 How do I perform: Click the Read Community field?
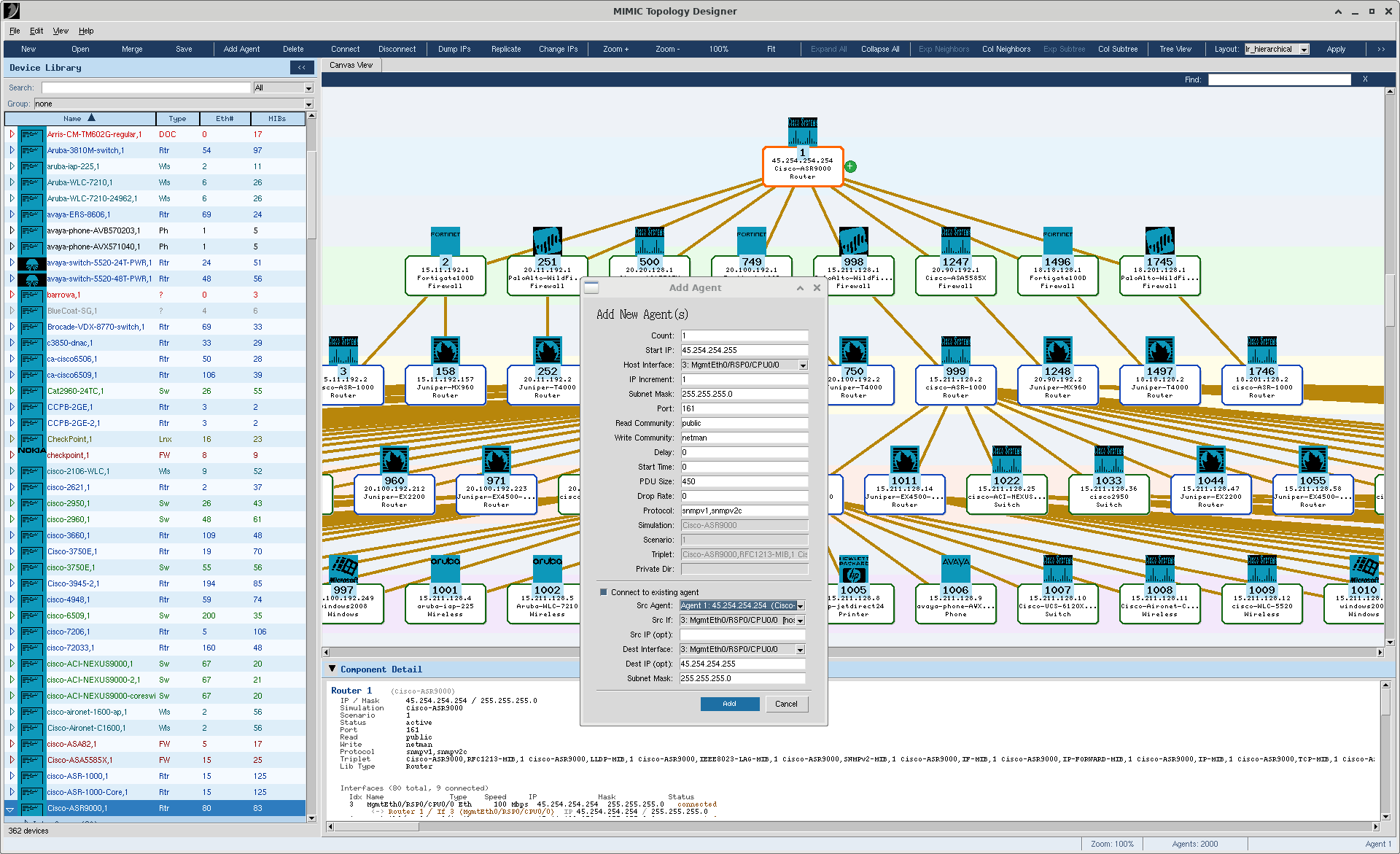click(x=744, y=423)
